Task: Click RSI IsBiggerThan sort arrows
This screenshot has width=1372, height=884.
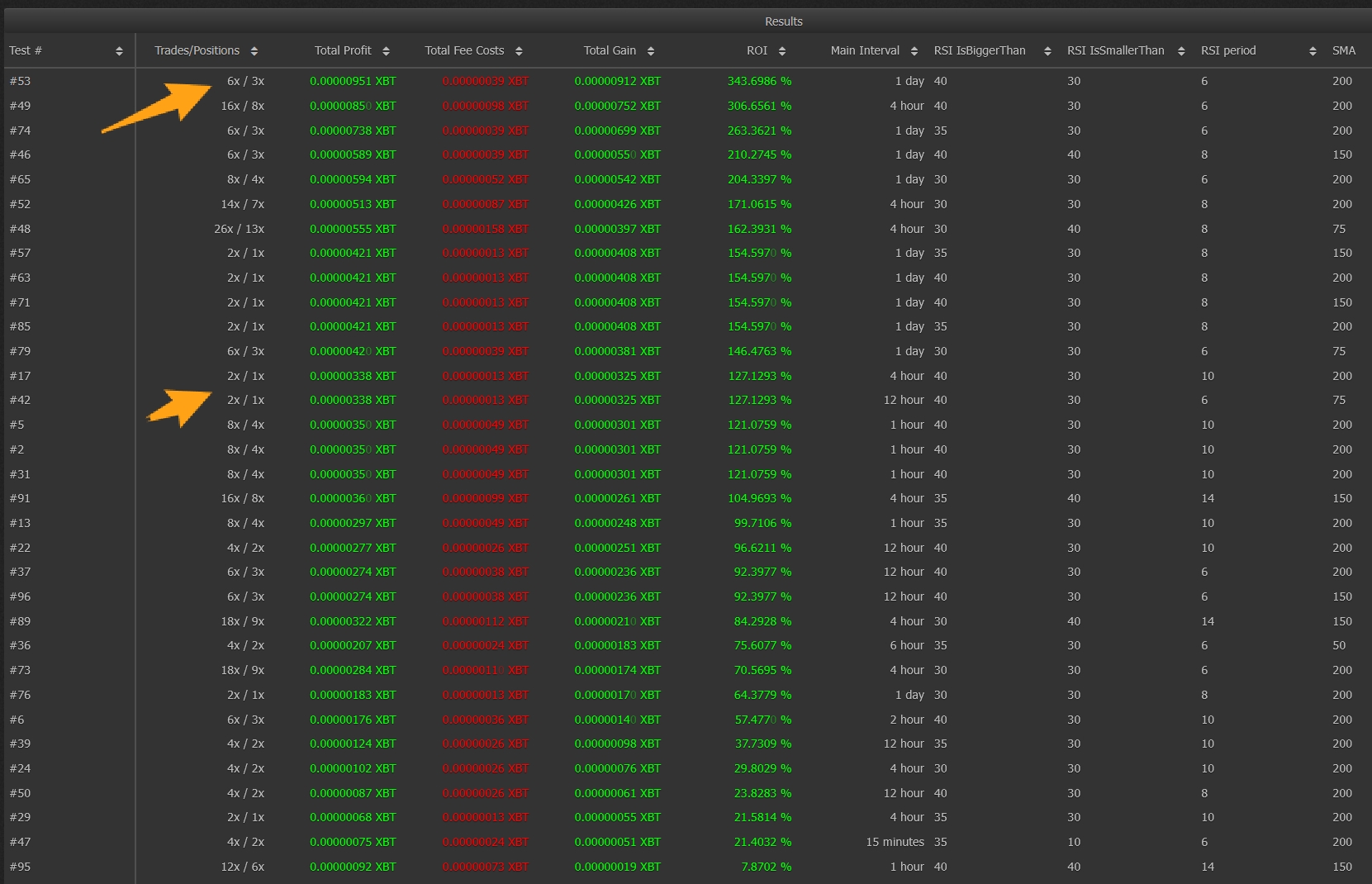Action: 1047,51
